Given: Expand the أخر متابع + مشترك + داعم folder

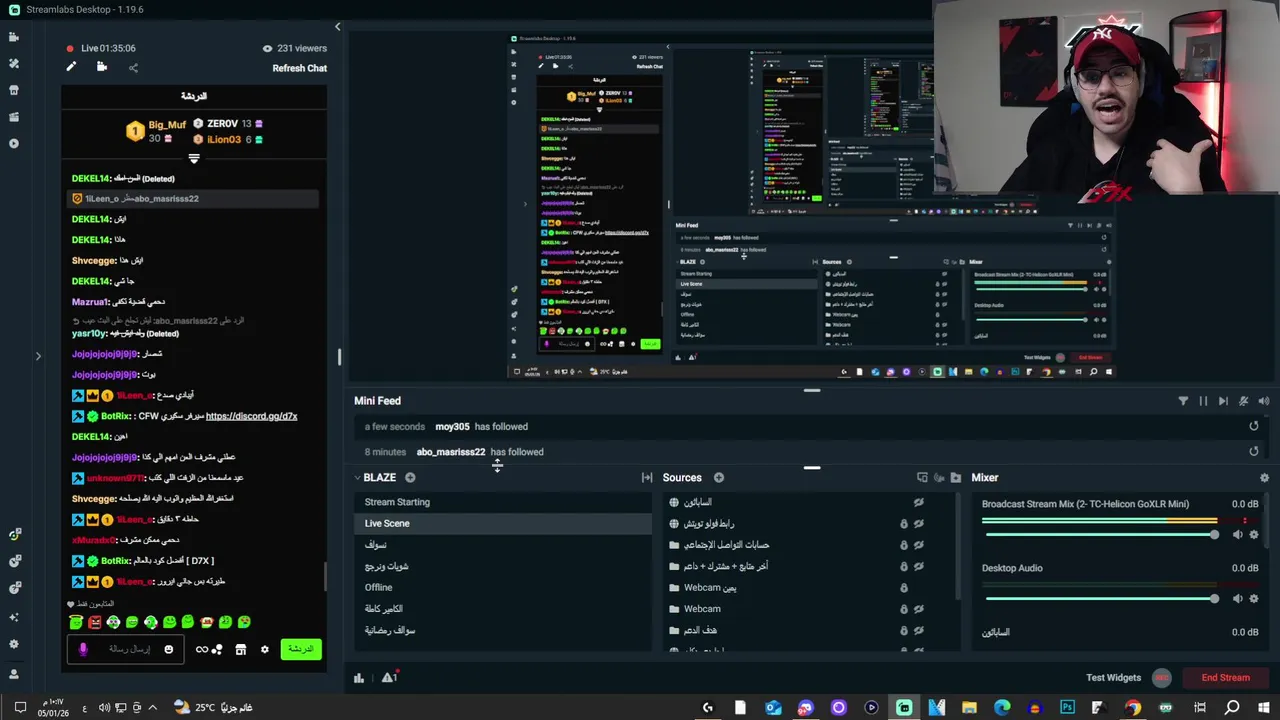Looking at the screenshot, I should click(x=674, y=566).
